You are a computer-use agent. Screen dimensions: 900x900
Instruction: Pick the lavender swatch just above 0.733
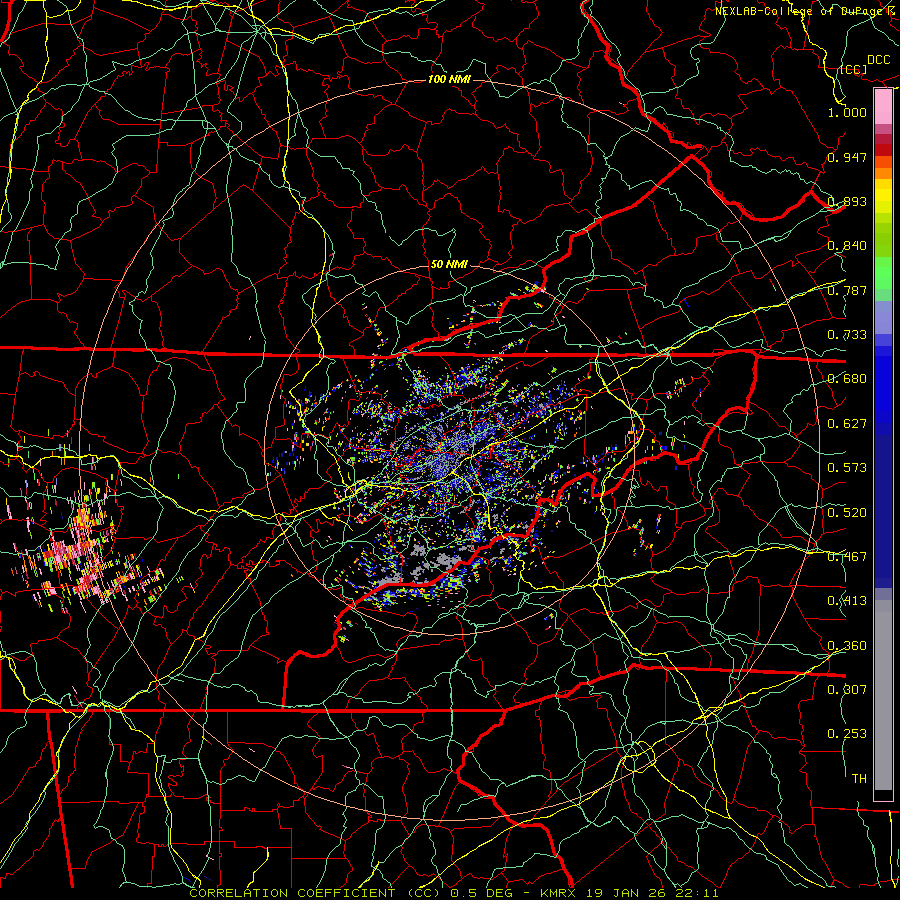(883, 317)
